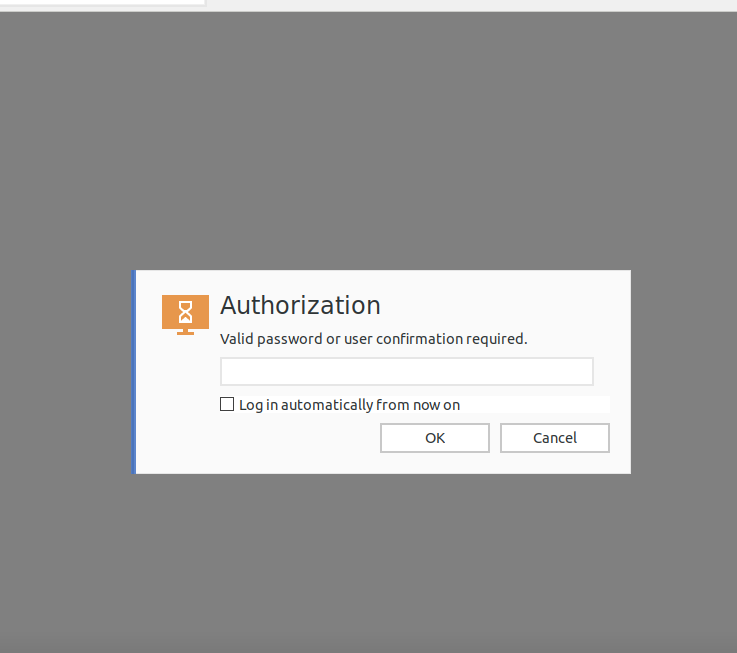This screenshot has width=737, height=653.
Task: Enable the automatic login checkbox
Action: click(x=227, y=404)
